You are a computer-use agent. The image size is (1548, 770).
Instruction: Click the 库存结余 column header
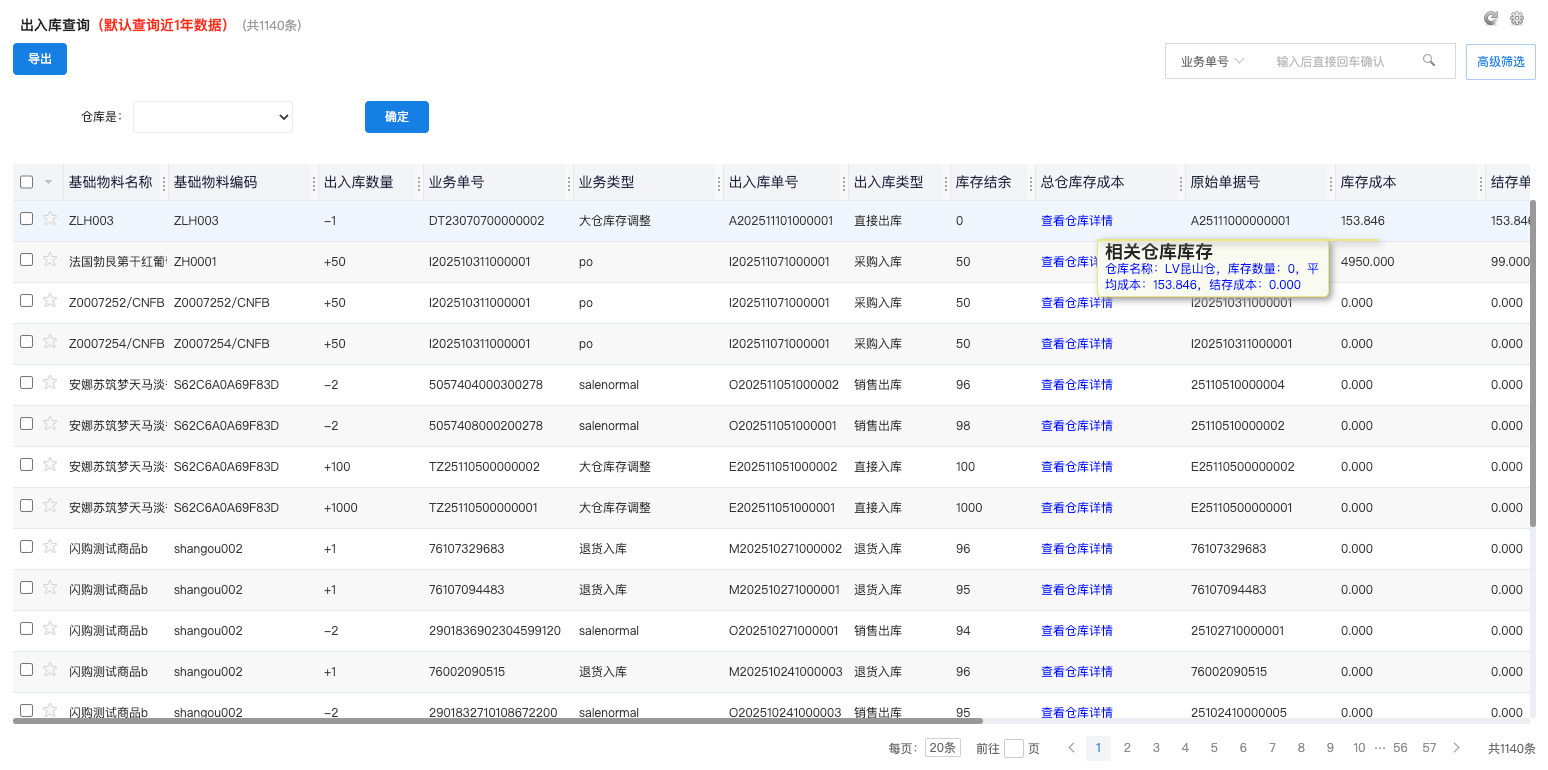pos(983,183)
